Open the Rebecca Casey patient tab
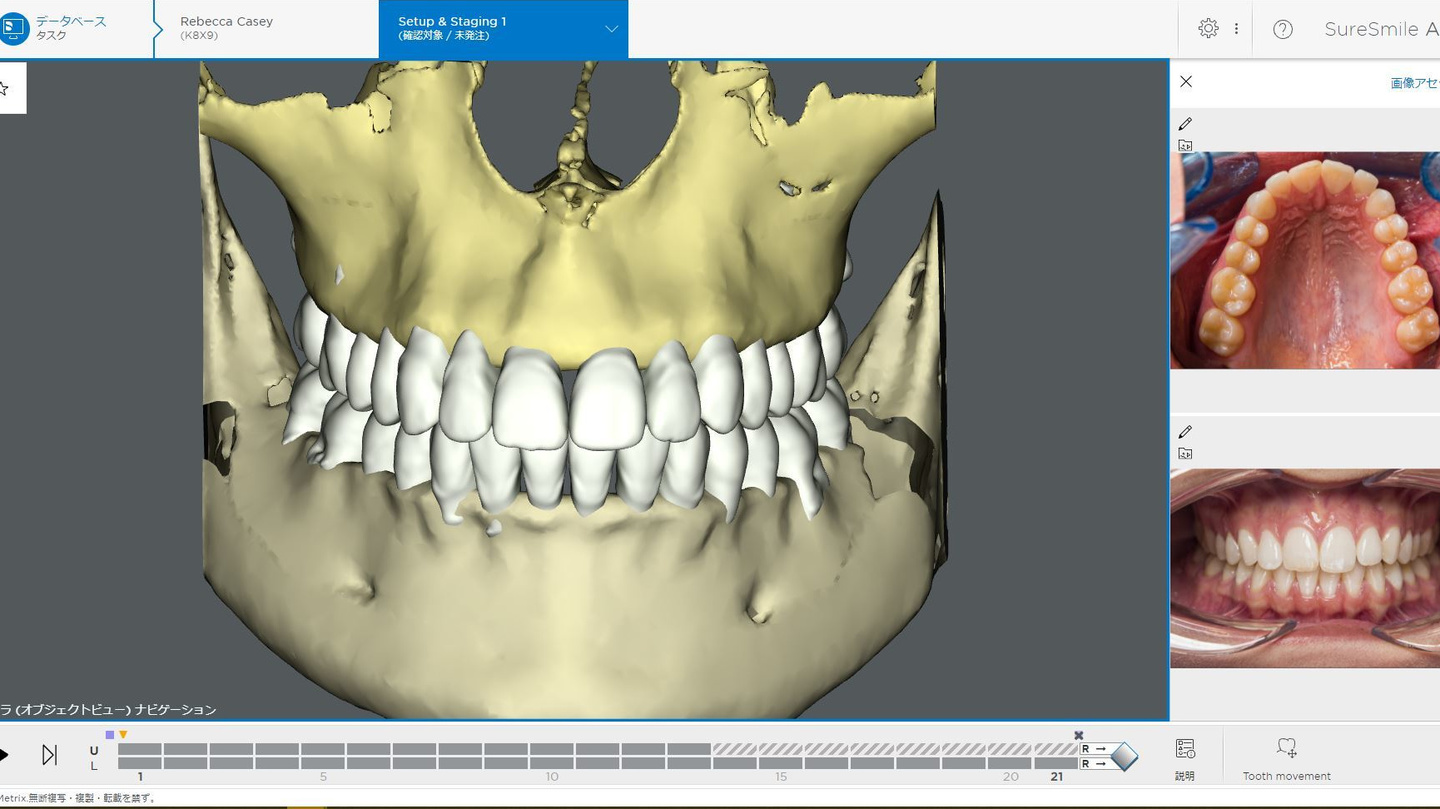The width and height of the screenshot is (1440, 809). pos(227,28)
